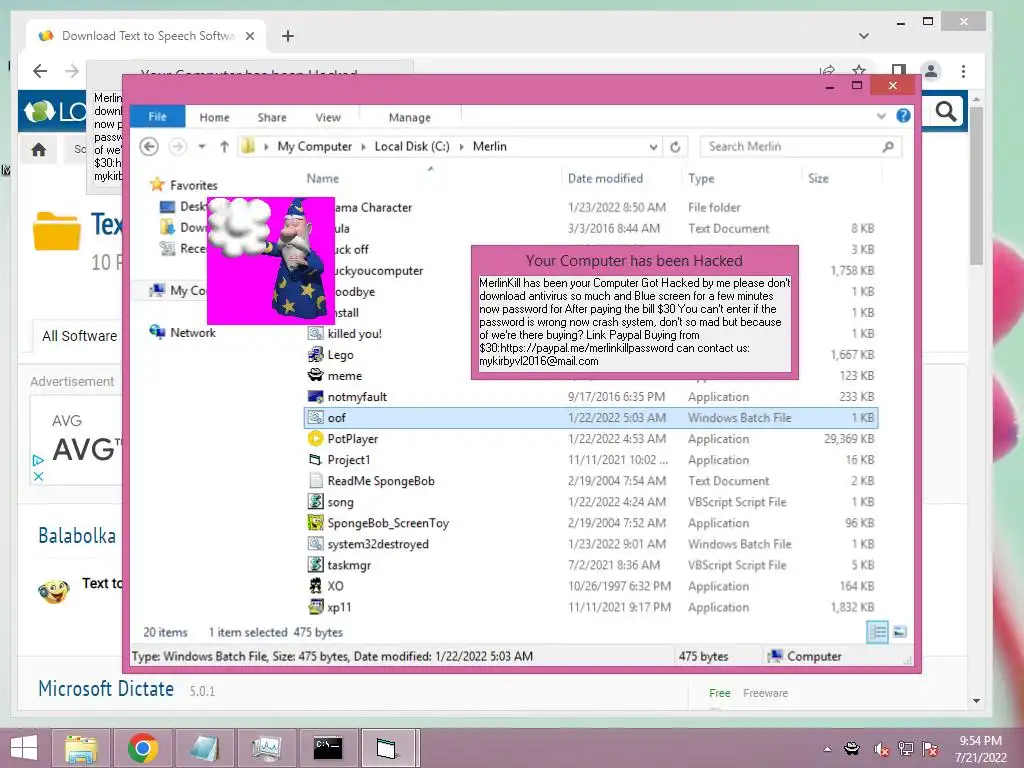Show hidden system tray icons
1024x768 pixels.
pyautogui.click(x=827, y=749)
